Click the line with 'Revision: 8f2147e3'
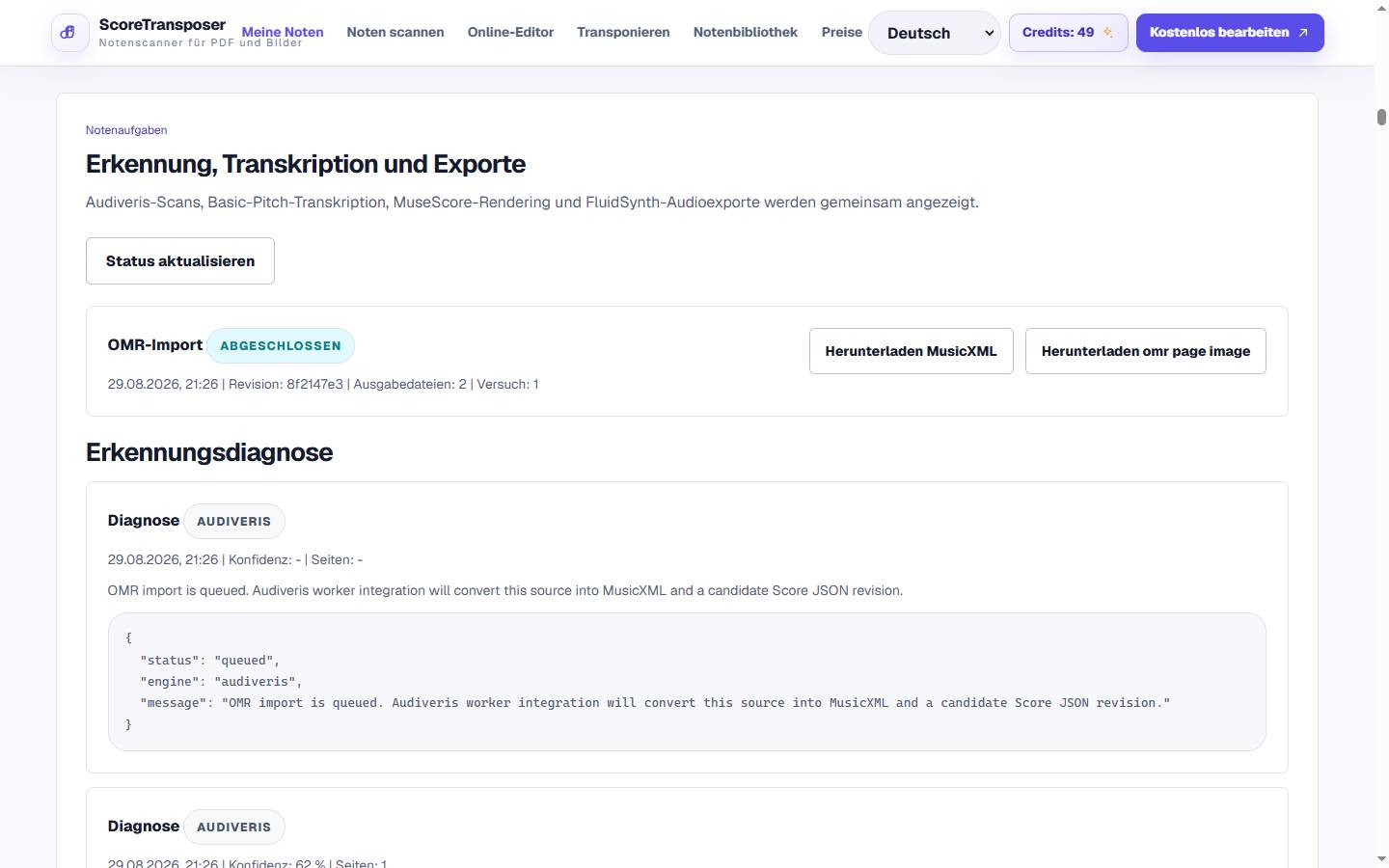The height and width of the screenshot is (868, 1389). pyautogui.click(x=323, y=384)
